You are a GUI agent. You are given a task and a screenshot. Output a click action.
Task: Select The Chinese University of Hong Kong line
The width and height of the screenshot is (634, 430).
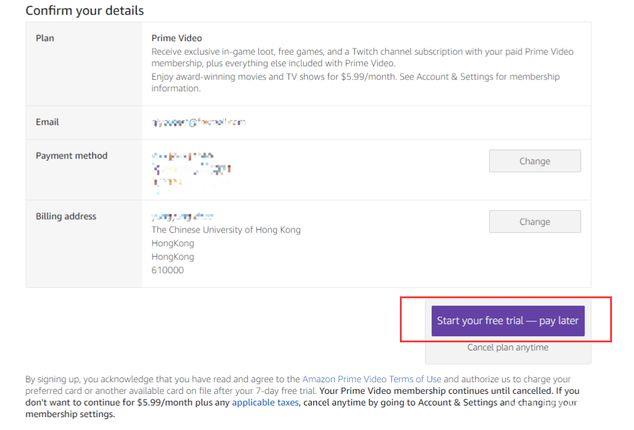tap(225, 230)
